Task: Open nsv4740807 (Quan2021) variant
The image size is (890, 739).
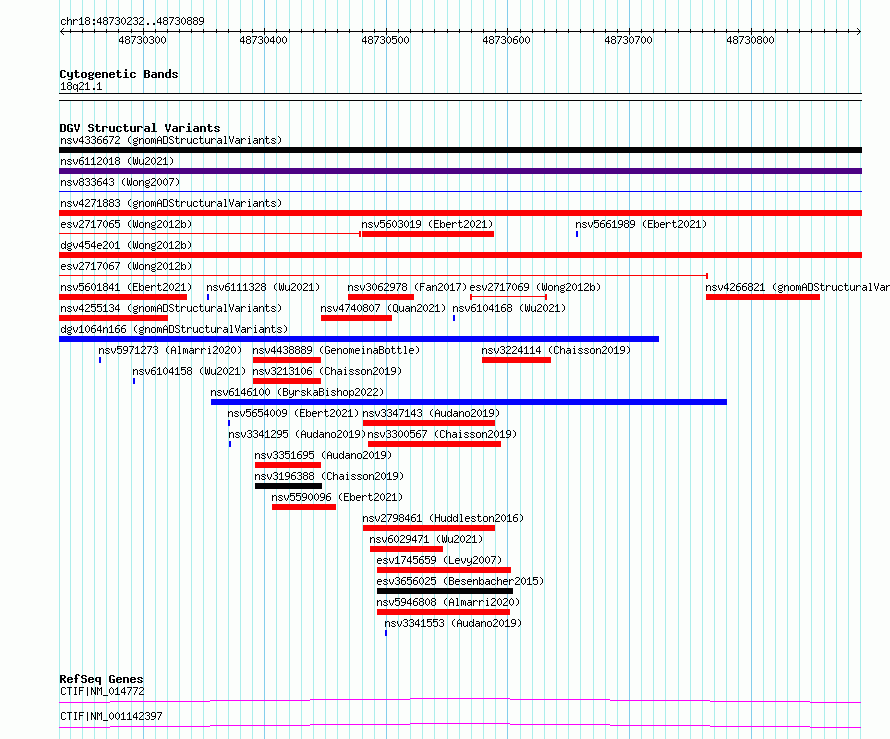Action: (383, 308)
